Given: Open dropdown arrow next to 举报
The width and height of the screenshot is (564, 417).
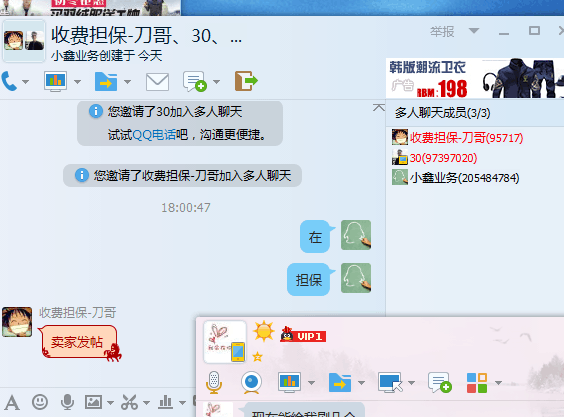Looking at the screenshot, I should (474, 31).
